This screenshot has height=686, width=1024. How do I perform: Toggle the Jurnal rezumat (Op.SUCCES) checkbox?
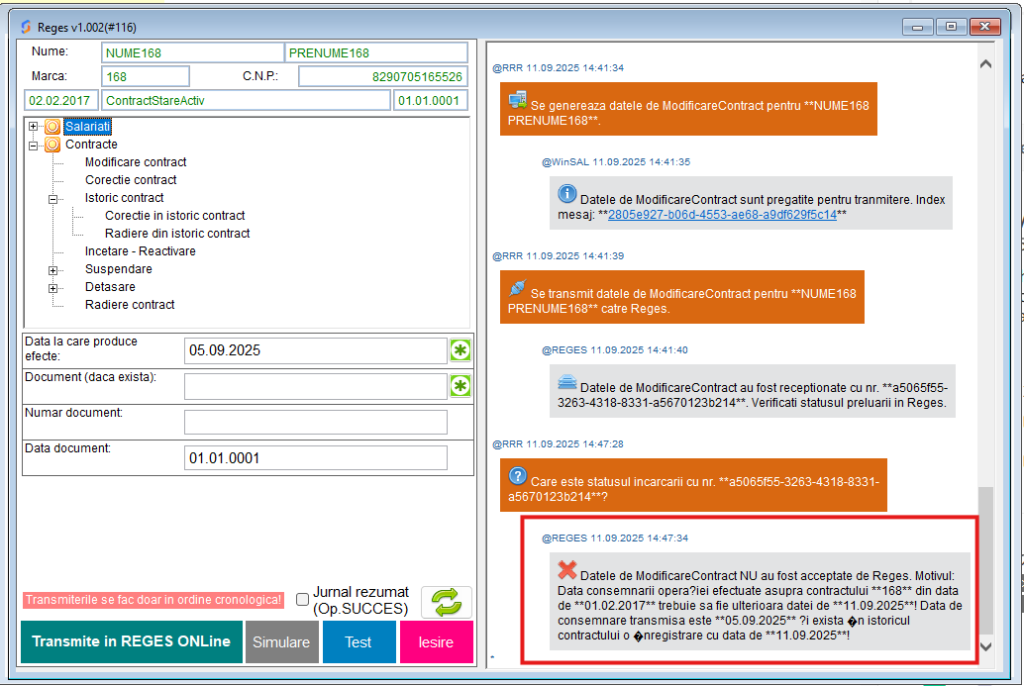click(302, 600)
